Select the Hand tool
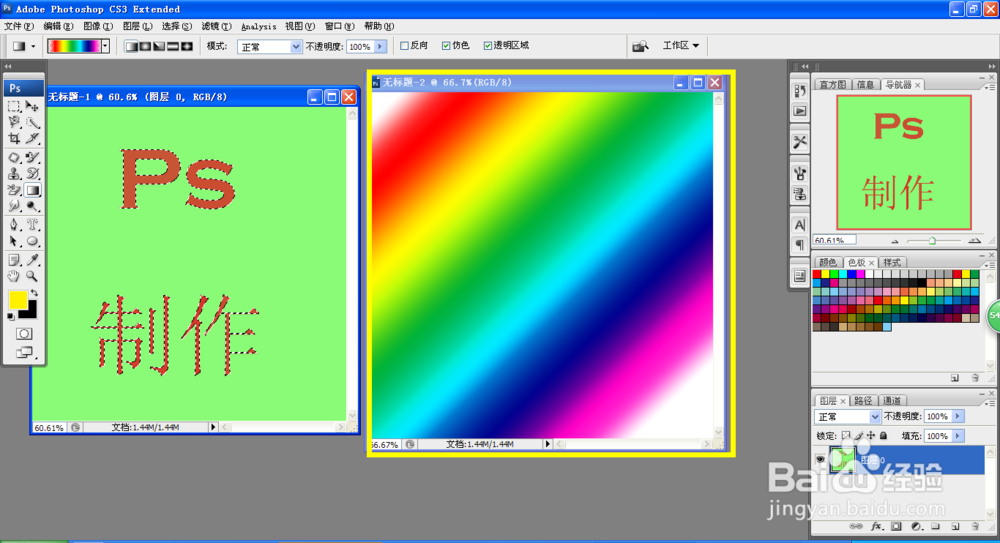The image size is (1000, 543). [x=14, y=276]
